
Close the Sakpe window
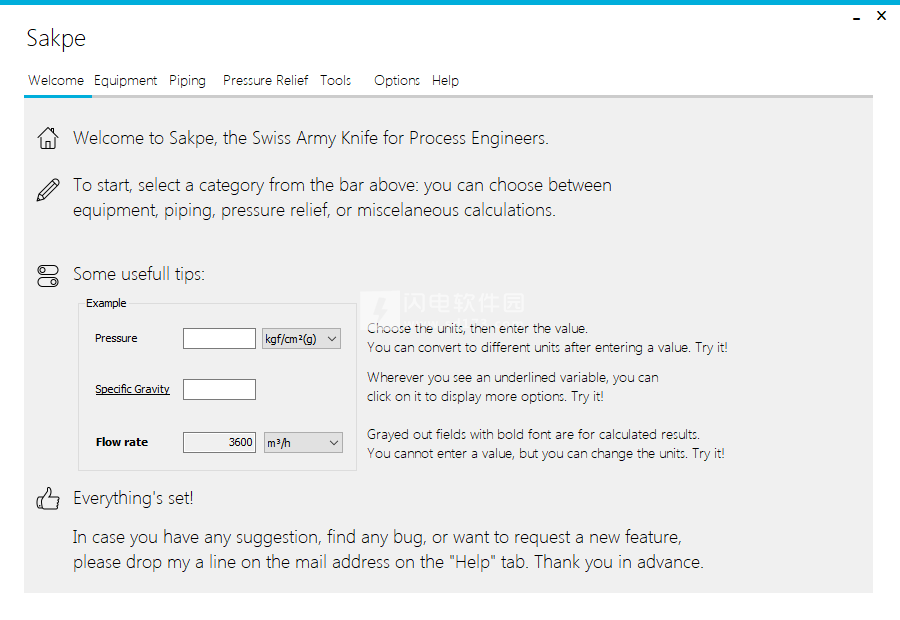click(882, 16)
